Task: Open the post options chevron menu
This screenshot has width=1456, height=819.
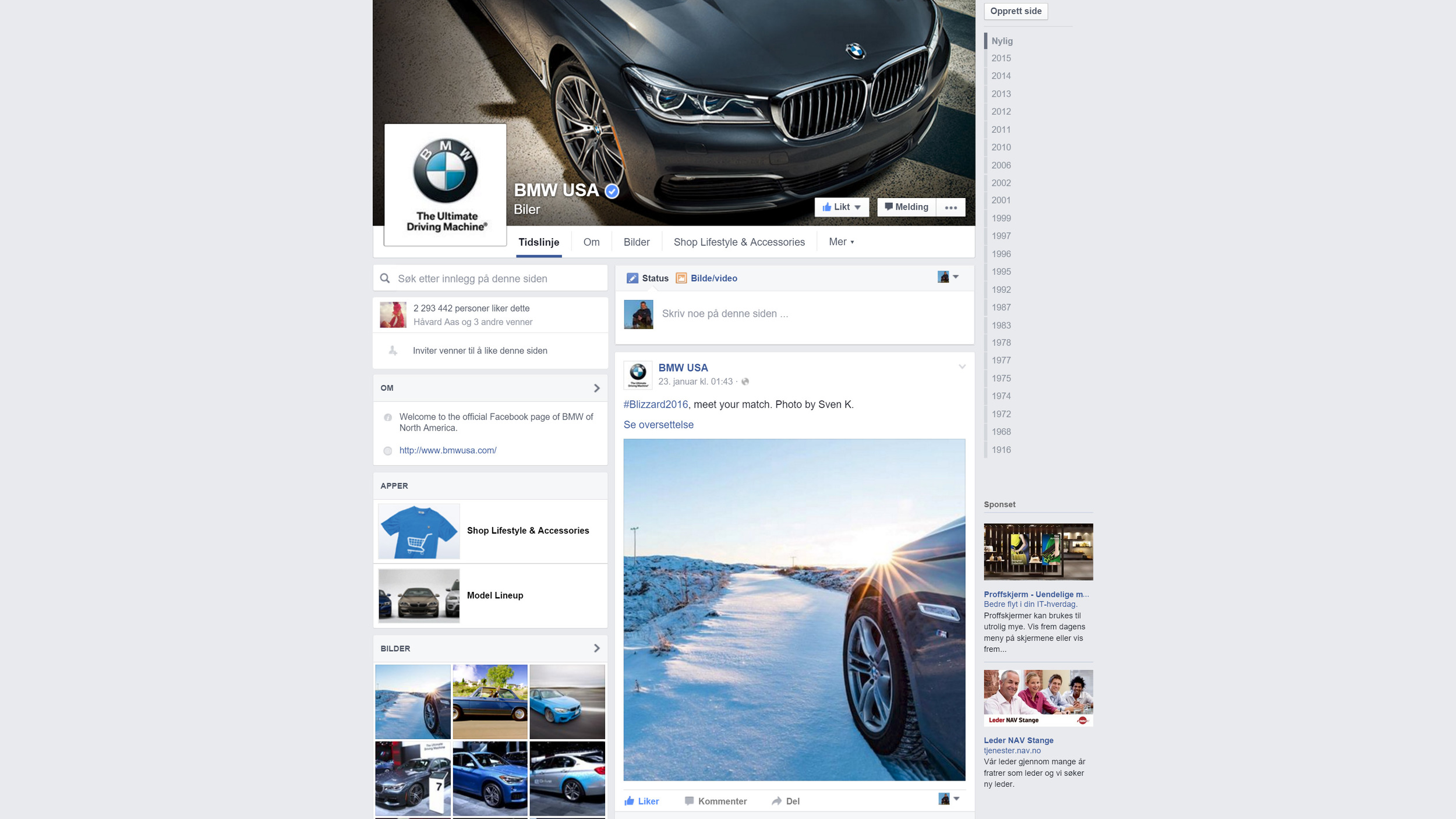Action: click(x=962, y=366)
